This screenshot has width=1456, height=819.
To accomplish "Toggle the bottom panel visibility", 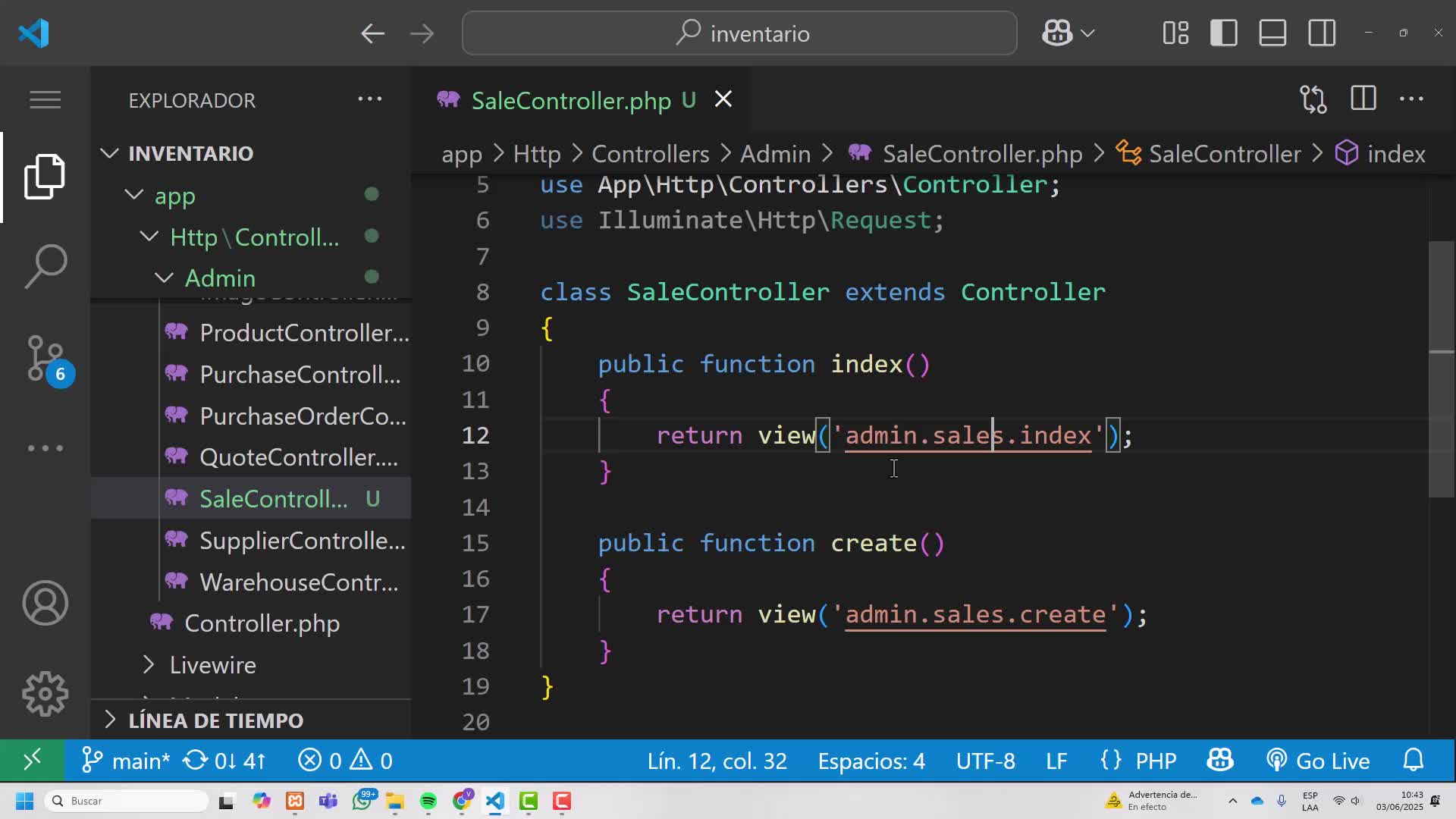I will pyautogui.click(x=1272, y=33).
